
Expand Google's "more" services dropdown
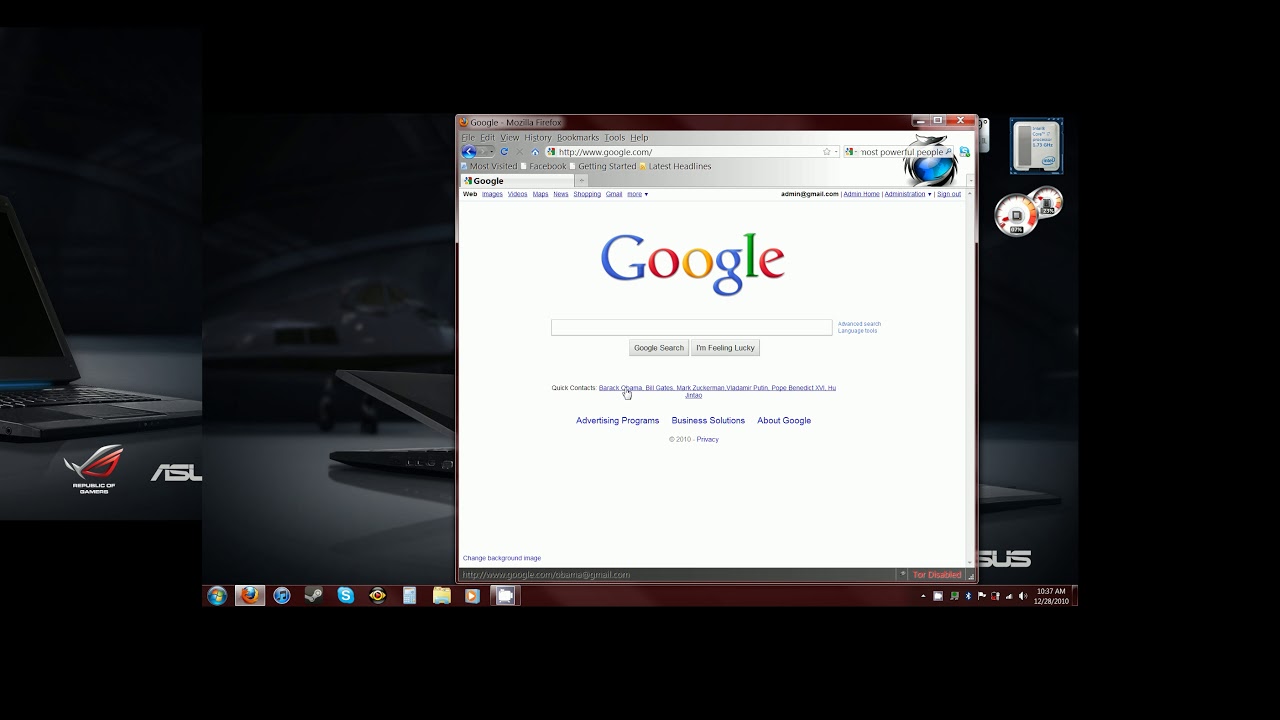click(x=637, y=194)
